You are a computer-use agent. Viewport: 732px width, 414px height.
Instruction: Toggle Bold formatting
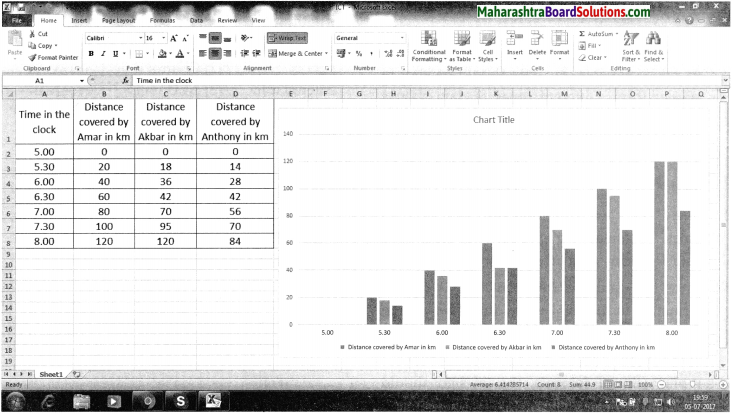[x=91, y=54]
